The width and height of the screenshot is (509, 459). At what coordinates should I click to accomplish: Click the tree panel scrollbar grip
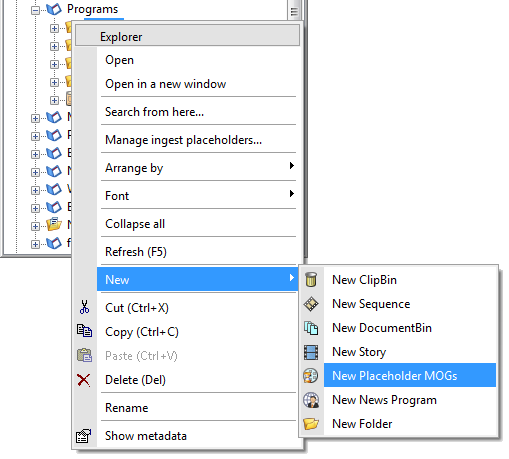click(294, 11)
